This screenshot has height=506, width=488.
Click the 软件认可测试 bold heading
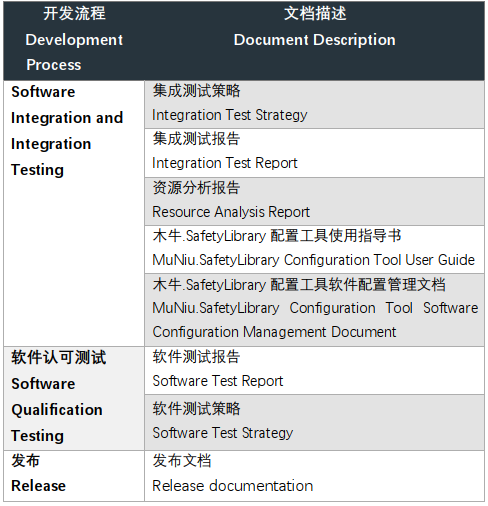59,358
